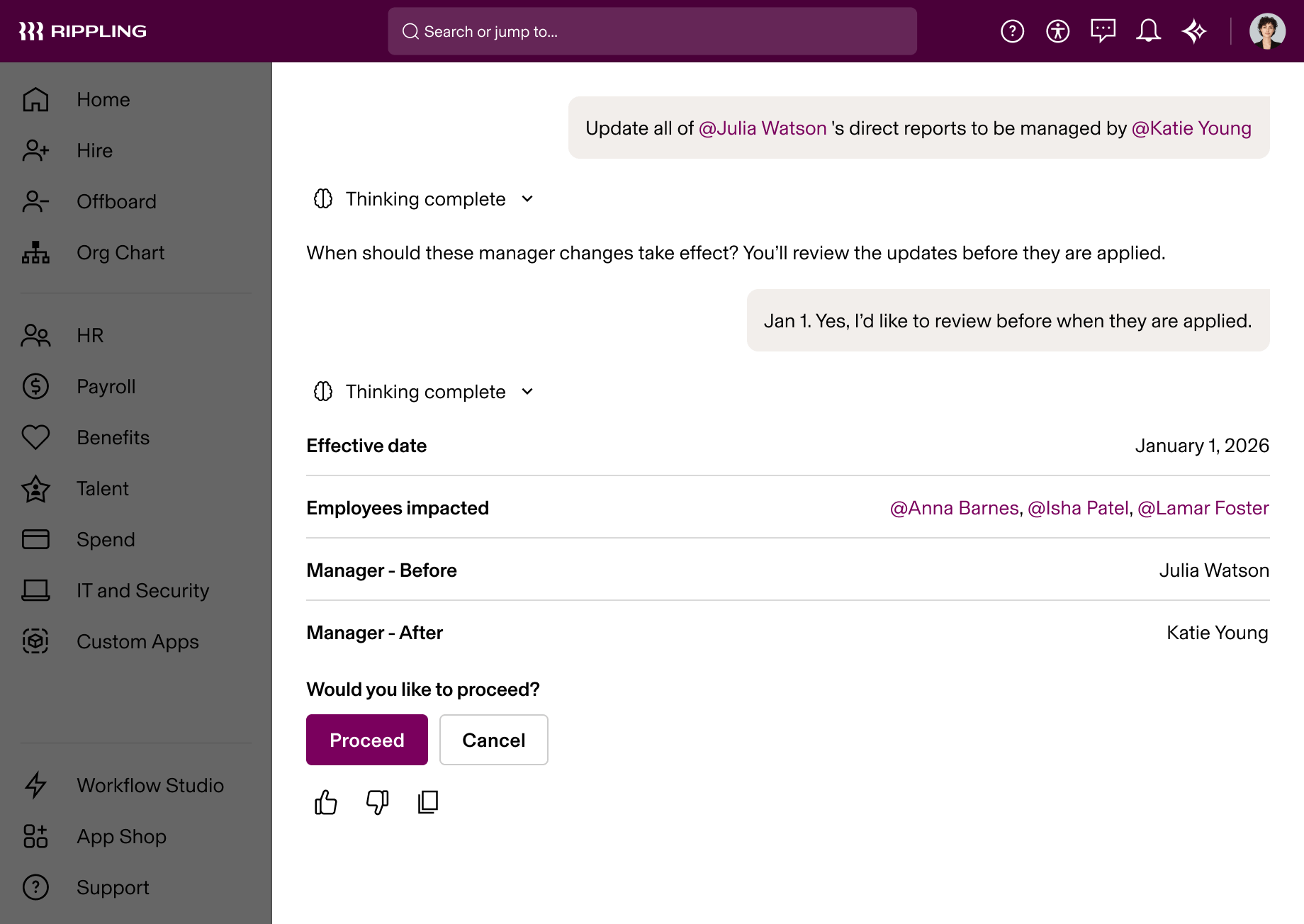Open the chat feedback icon

[x=1103, y=31]
